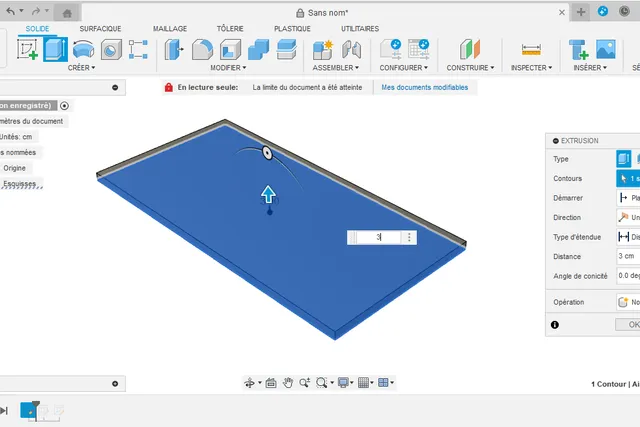Click the Combine bodies tool
Image resolution: width=640 pixels, height=427 pixels.
pos(258,49)
